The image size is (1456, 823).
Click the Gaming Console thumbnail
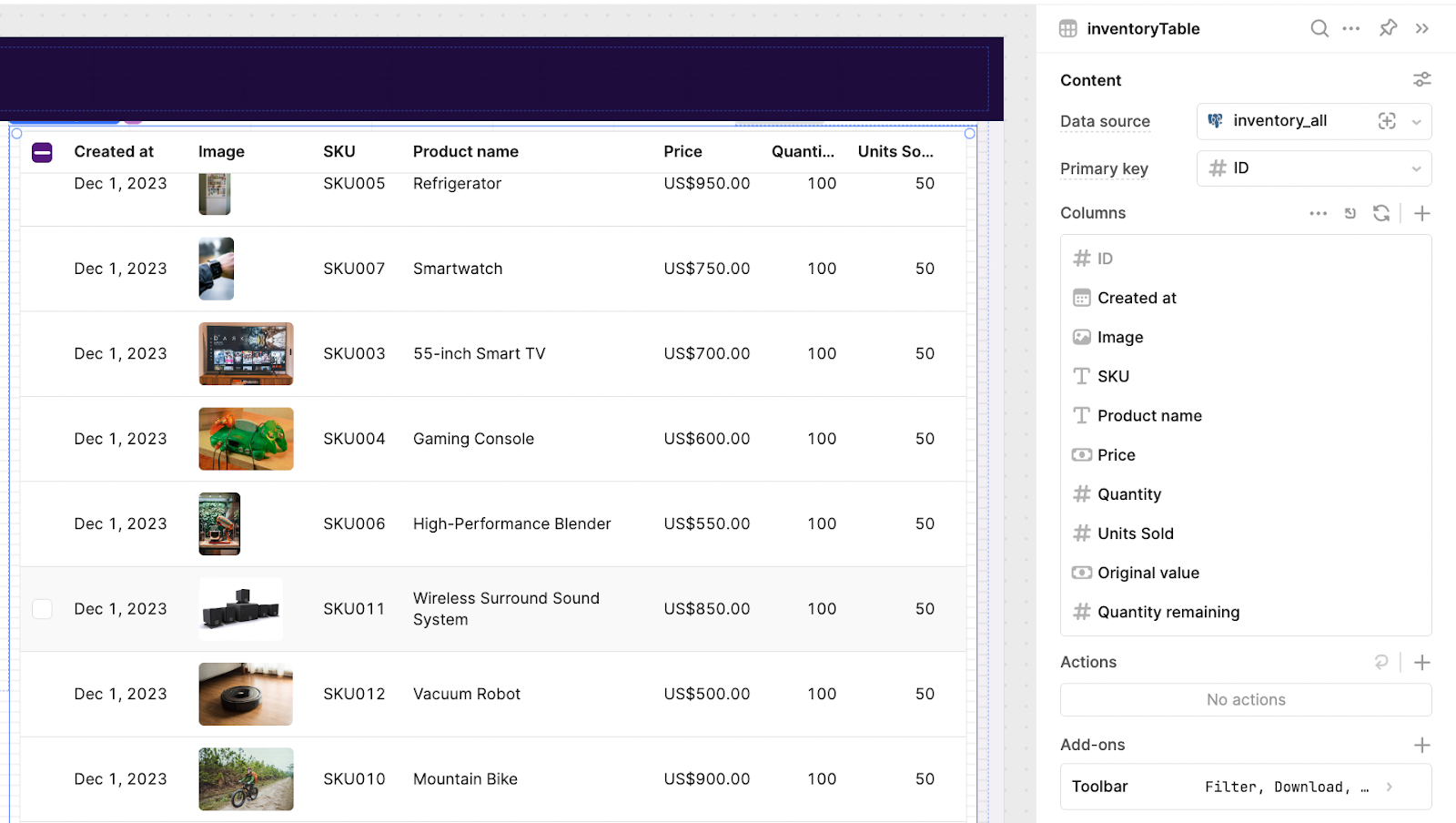pos(246,439)
